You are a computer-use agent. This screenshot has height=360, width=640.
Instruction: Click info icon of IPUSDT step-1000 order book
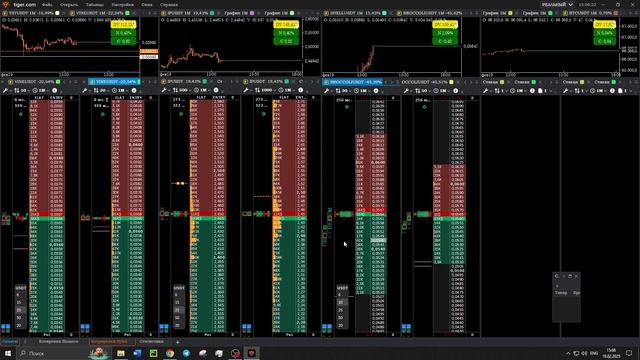pos(300,90)
